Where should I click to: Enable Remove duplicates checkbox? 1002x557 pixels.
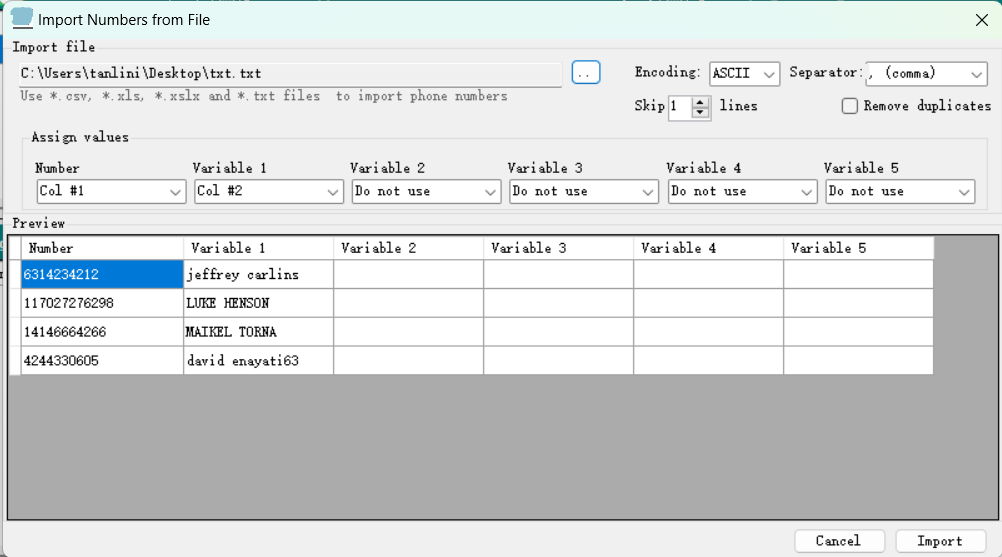[x=850, y=106]
